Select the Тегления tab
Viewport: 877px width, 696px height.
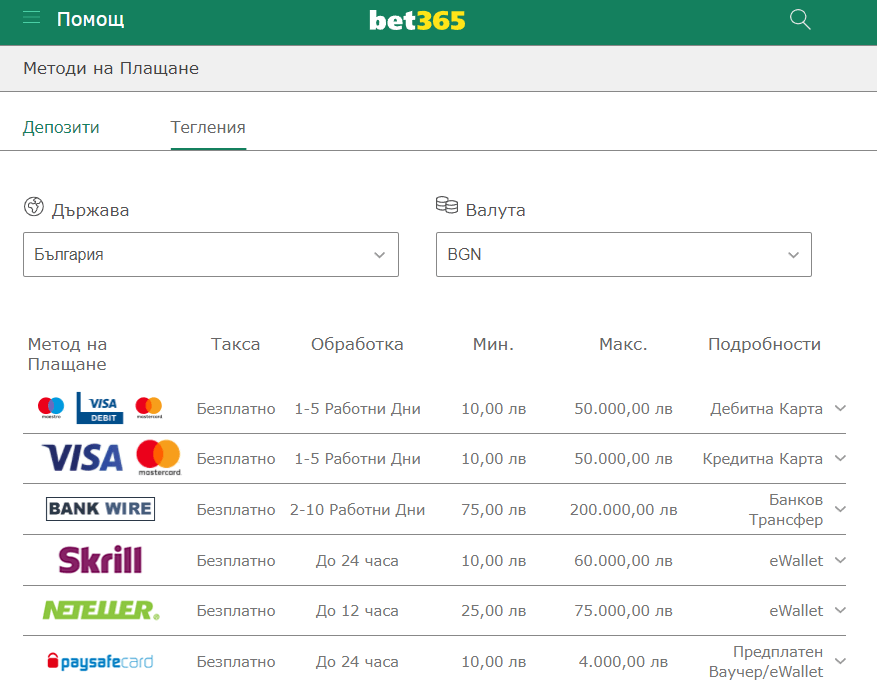tap(208, 128)
